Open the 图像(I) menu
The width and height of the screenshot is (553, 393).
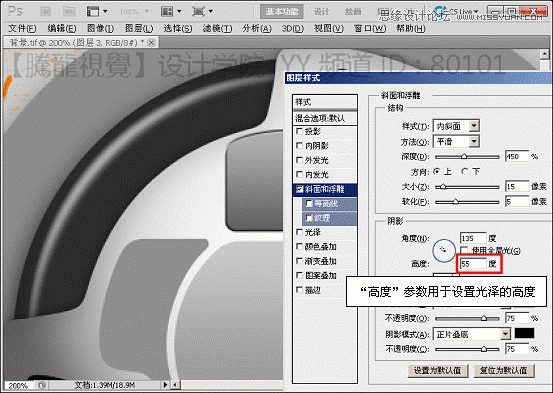(x=101, y=28)
